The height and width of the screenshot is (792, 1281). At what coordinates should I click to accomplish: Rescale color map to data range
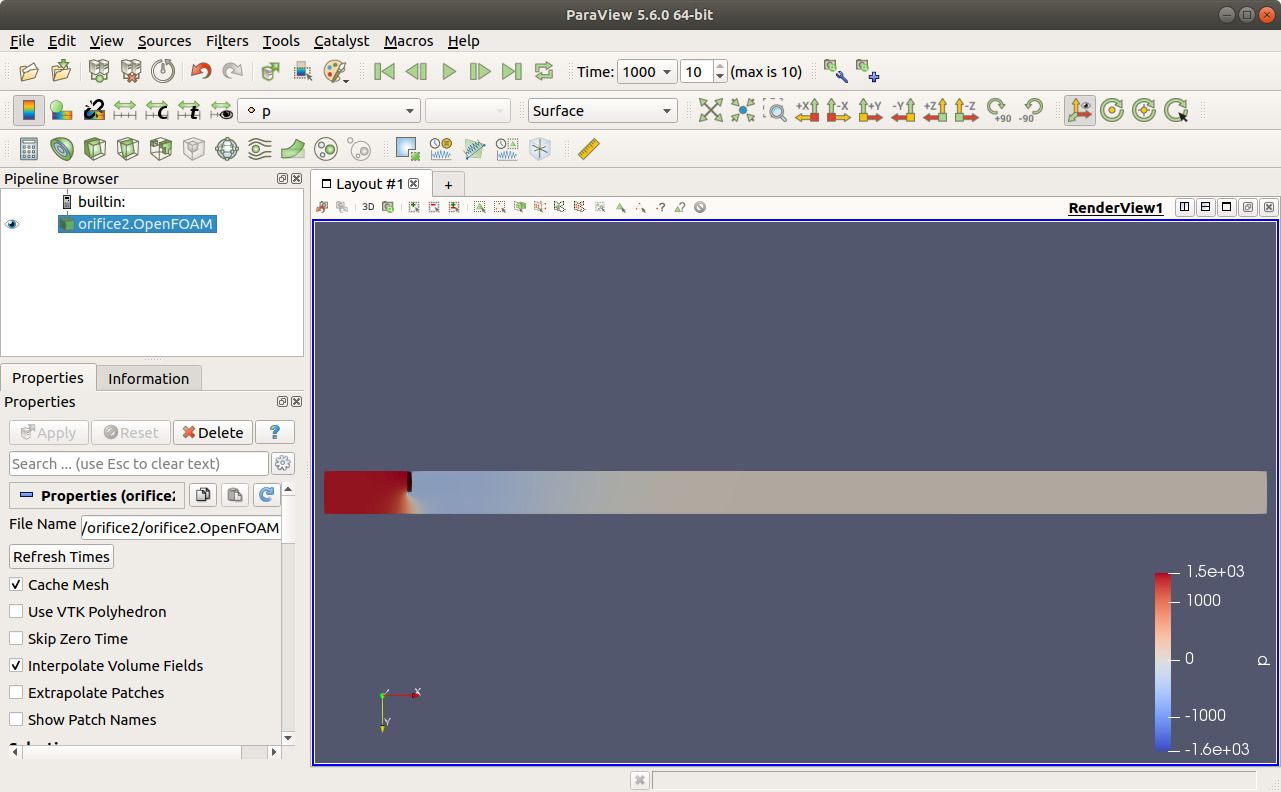[125, 110]
